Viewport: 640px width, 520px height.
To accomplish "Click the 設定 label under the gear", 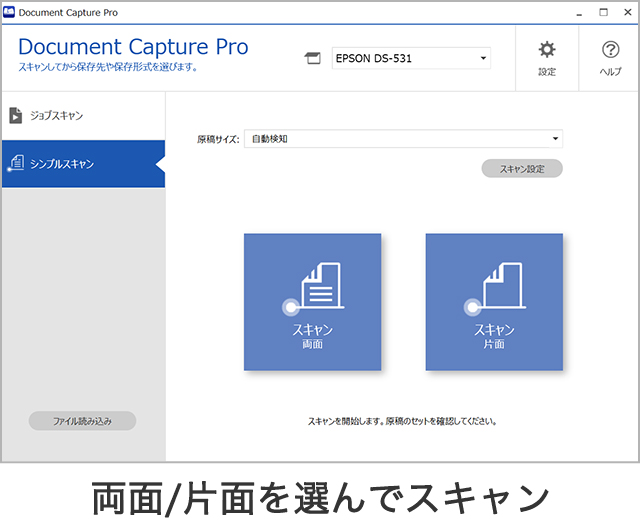I will point(547,72).
